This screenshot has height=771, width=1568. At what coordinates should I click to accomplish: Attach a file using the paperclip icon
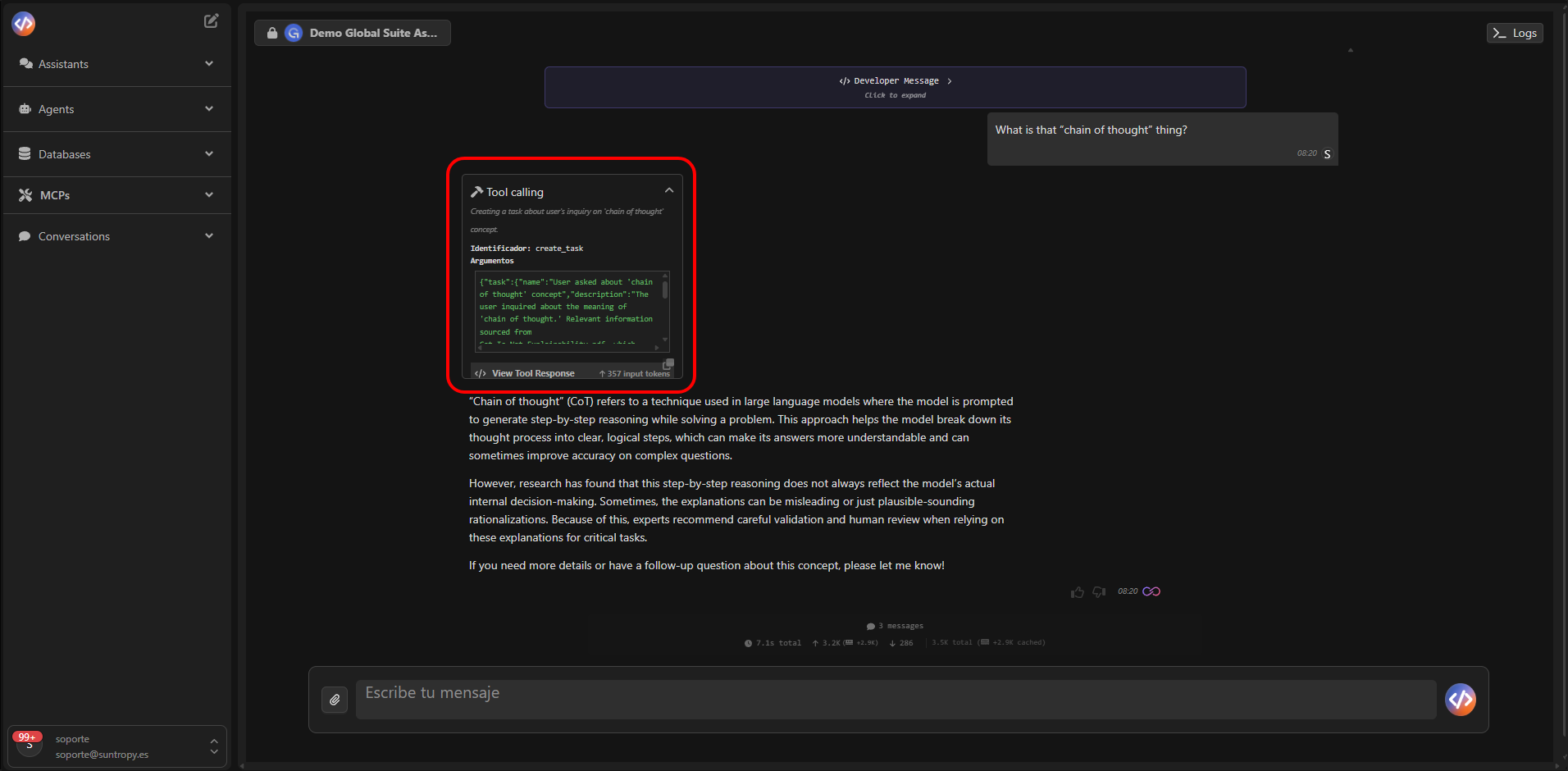tap(335, 700)
